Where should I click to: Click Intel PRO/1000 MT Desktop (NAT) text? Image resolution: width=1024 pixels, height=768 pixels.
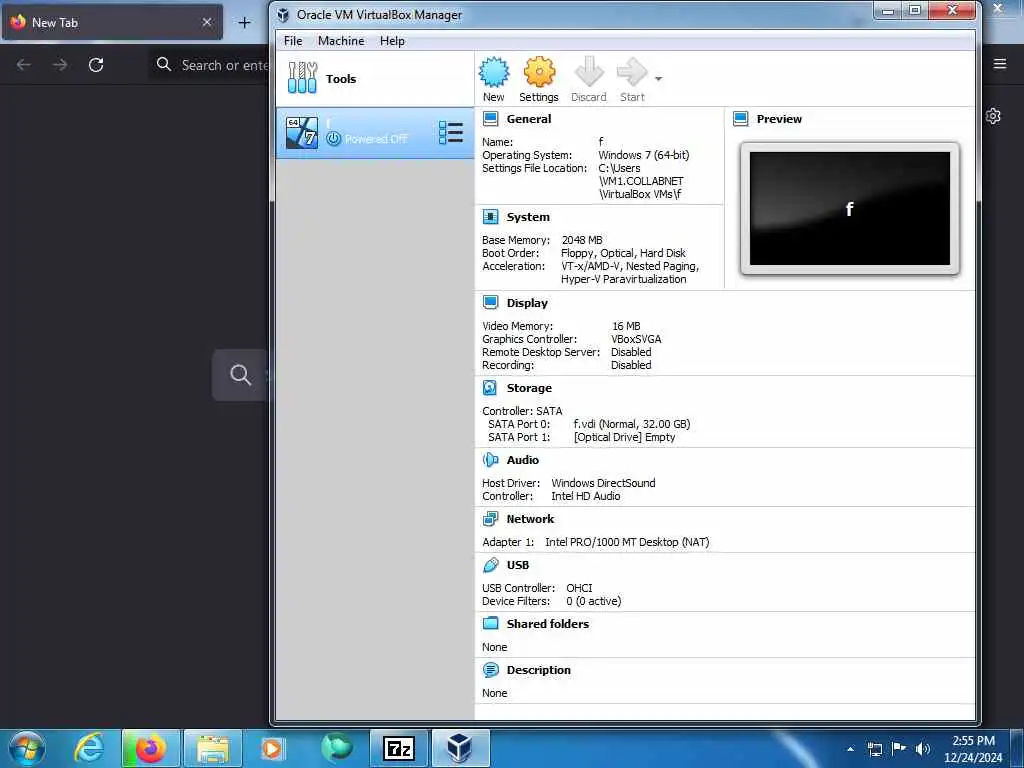627,542
